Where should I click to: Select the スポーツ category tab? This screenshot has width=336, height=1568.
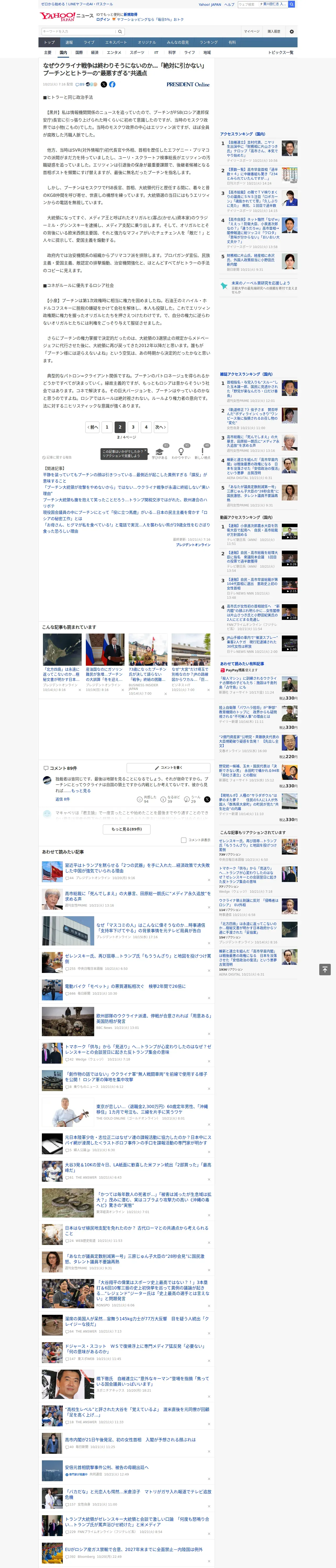point(137,52)
